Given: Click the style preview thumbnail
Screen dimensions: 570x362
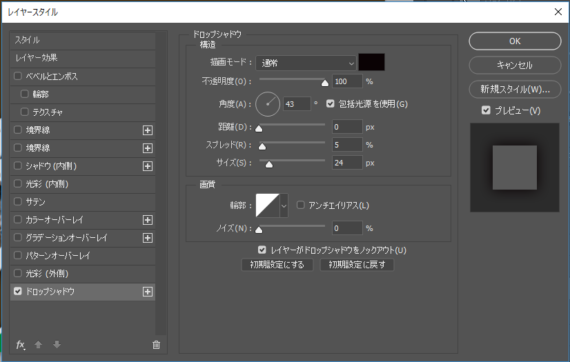Looking at the screenshot, I should click(x=514, y=168).
